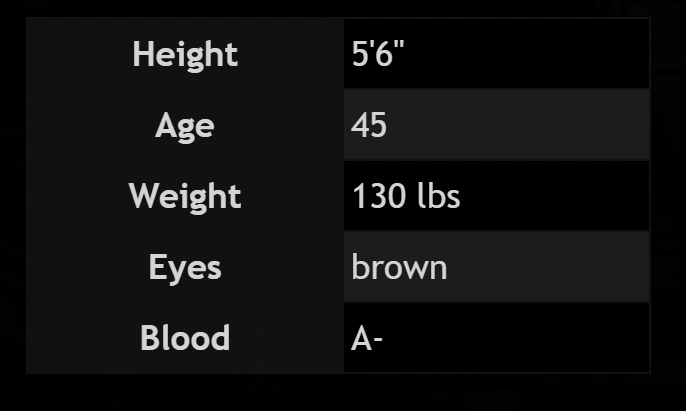
Task: Select the brown eye color value
Action: [x=399, y=267]
